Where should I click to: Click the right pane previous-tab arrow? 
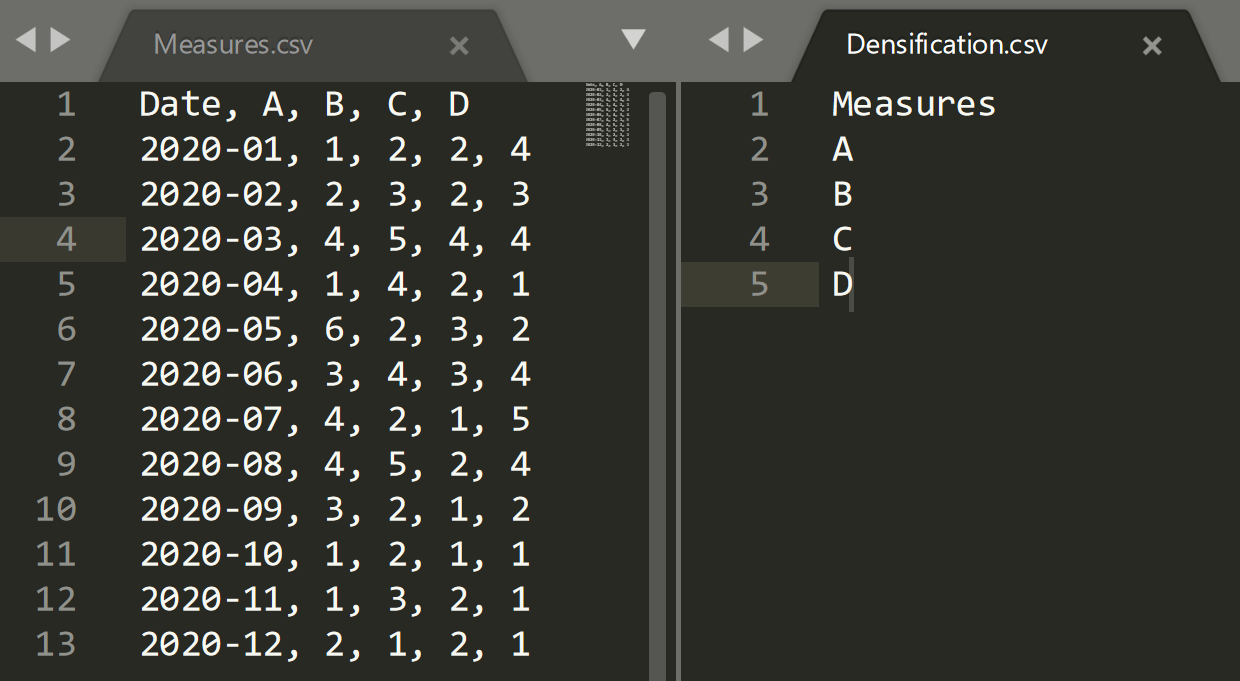point(718,40)
